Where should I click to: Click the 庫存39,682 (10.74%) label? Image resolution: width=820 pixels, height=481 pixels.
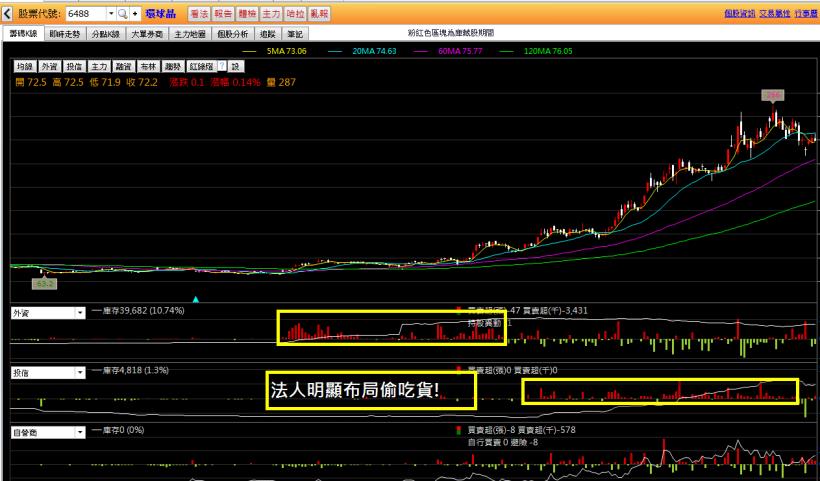coord(143,311)
